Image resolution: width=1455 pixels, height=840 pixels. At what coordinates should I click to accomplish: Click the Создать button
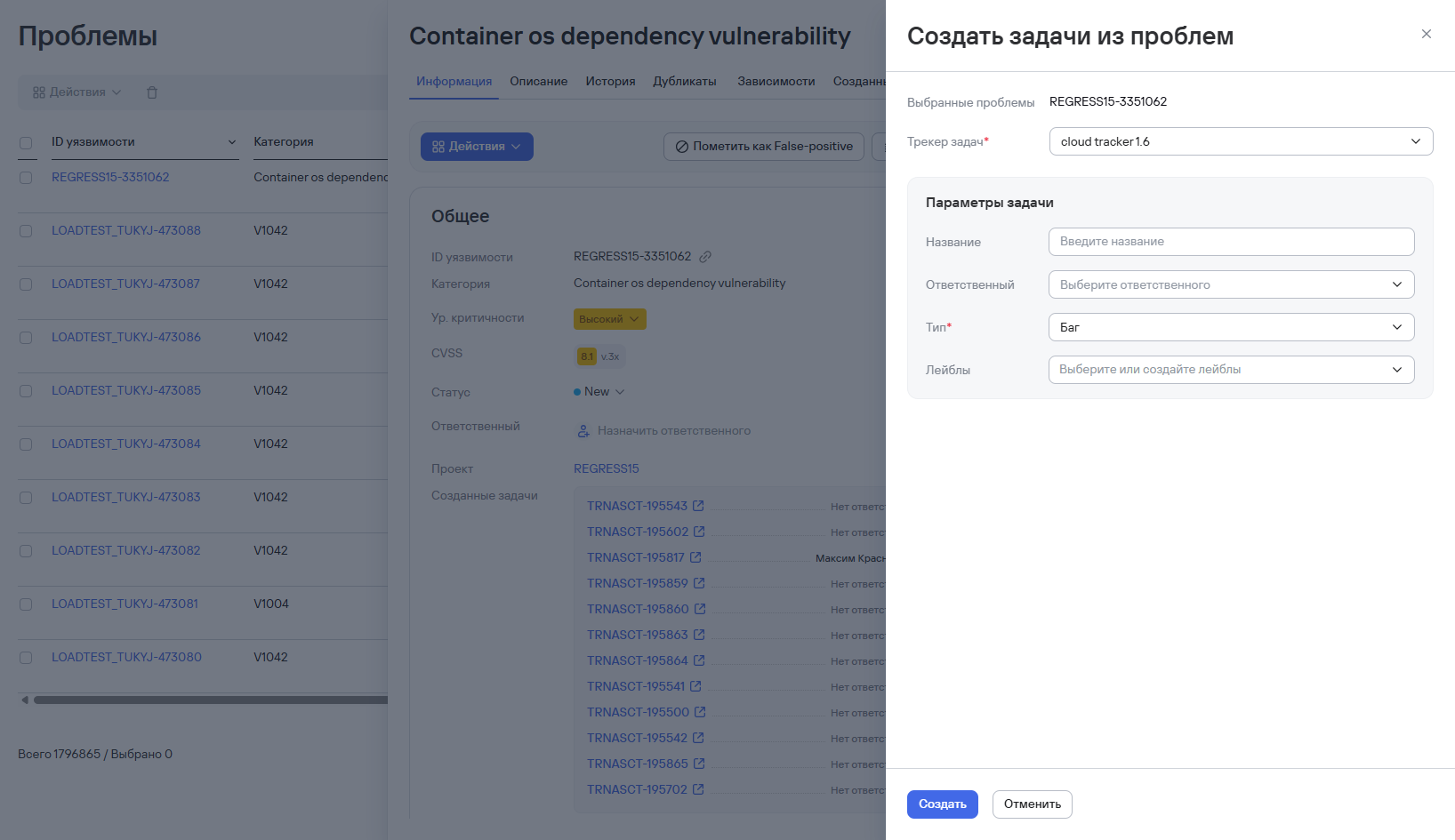pos(943,804)
